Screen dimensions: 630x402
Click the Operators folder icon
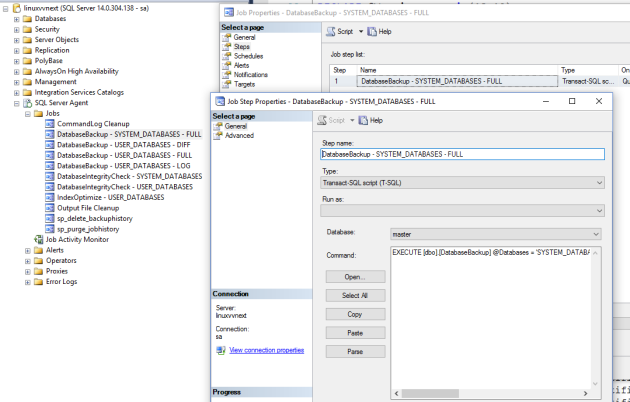tap(39, 261)
